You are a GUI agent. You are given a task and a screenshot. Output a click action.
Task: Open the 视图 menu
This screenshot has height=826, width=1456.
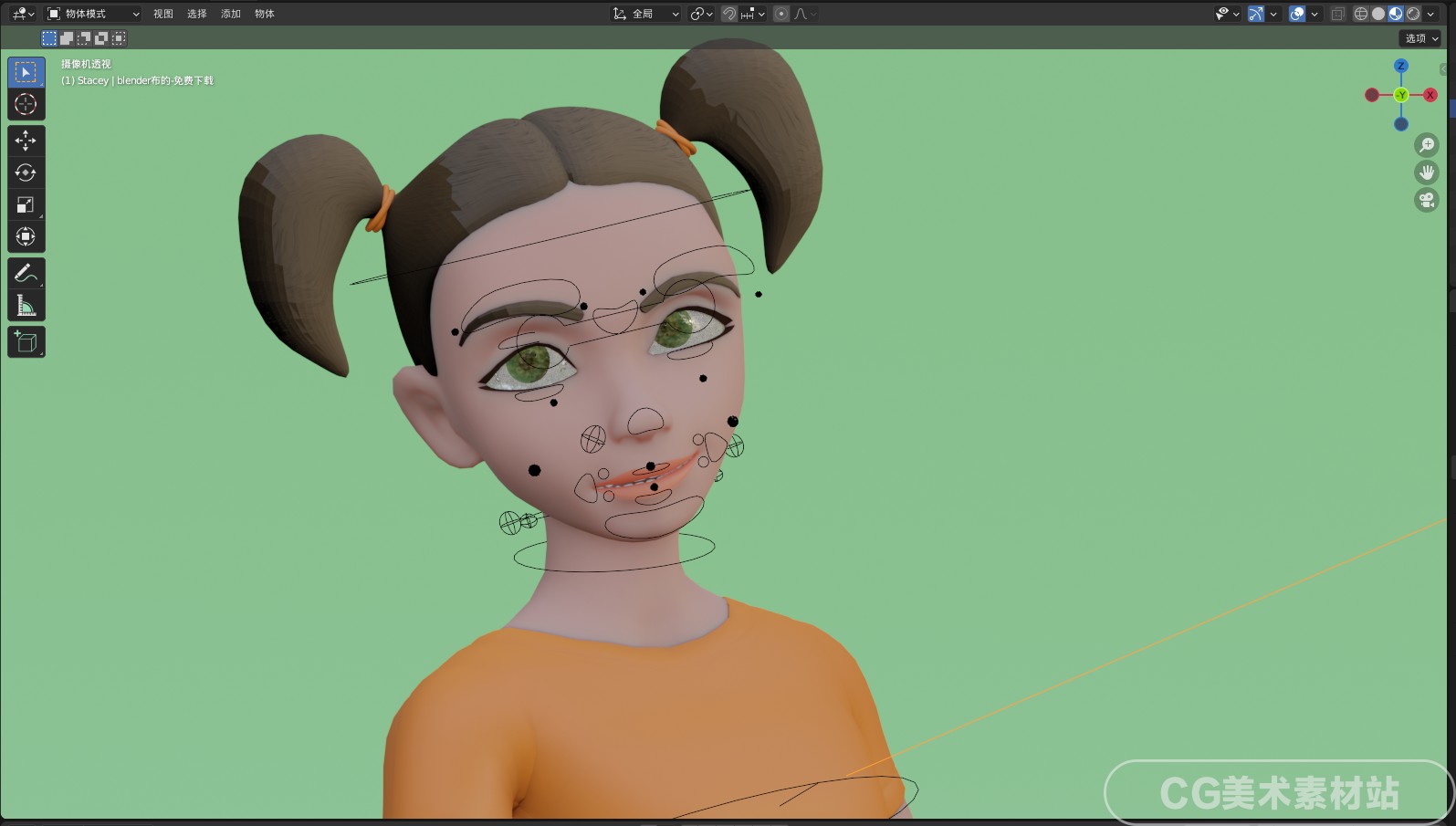coord(163,14)
